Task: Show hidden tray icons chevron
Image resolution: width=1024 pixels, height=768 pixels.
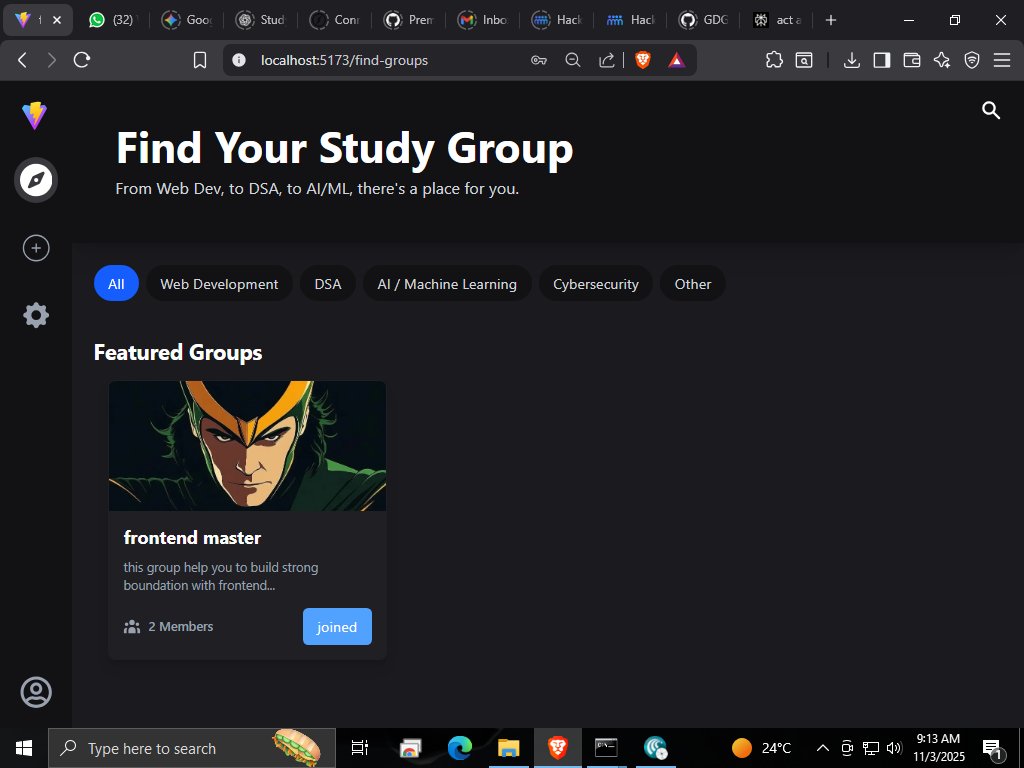Action: (x=823, y=748)
